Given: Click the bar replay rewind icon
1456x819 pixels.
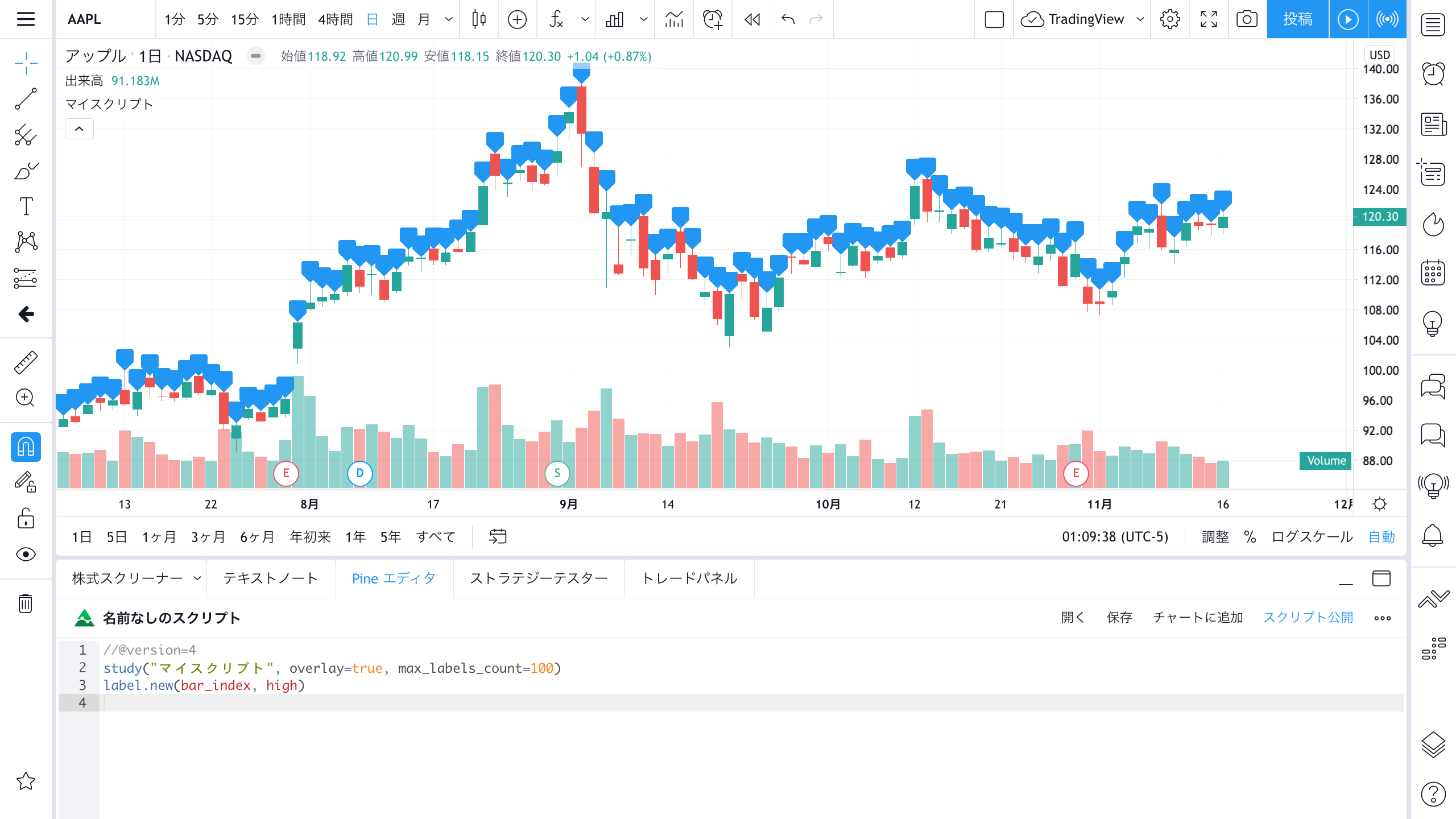Looking at the screenshot, I should coord(752,19).
